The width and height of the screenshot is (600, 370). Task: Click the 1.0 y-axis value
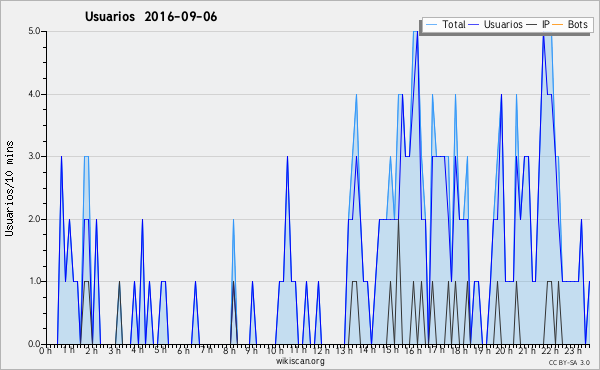coord(34,281)
